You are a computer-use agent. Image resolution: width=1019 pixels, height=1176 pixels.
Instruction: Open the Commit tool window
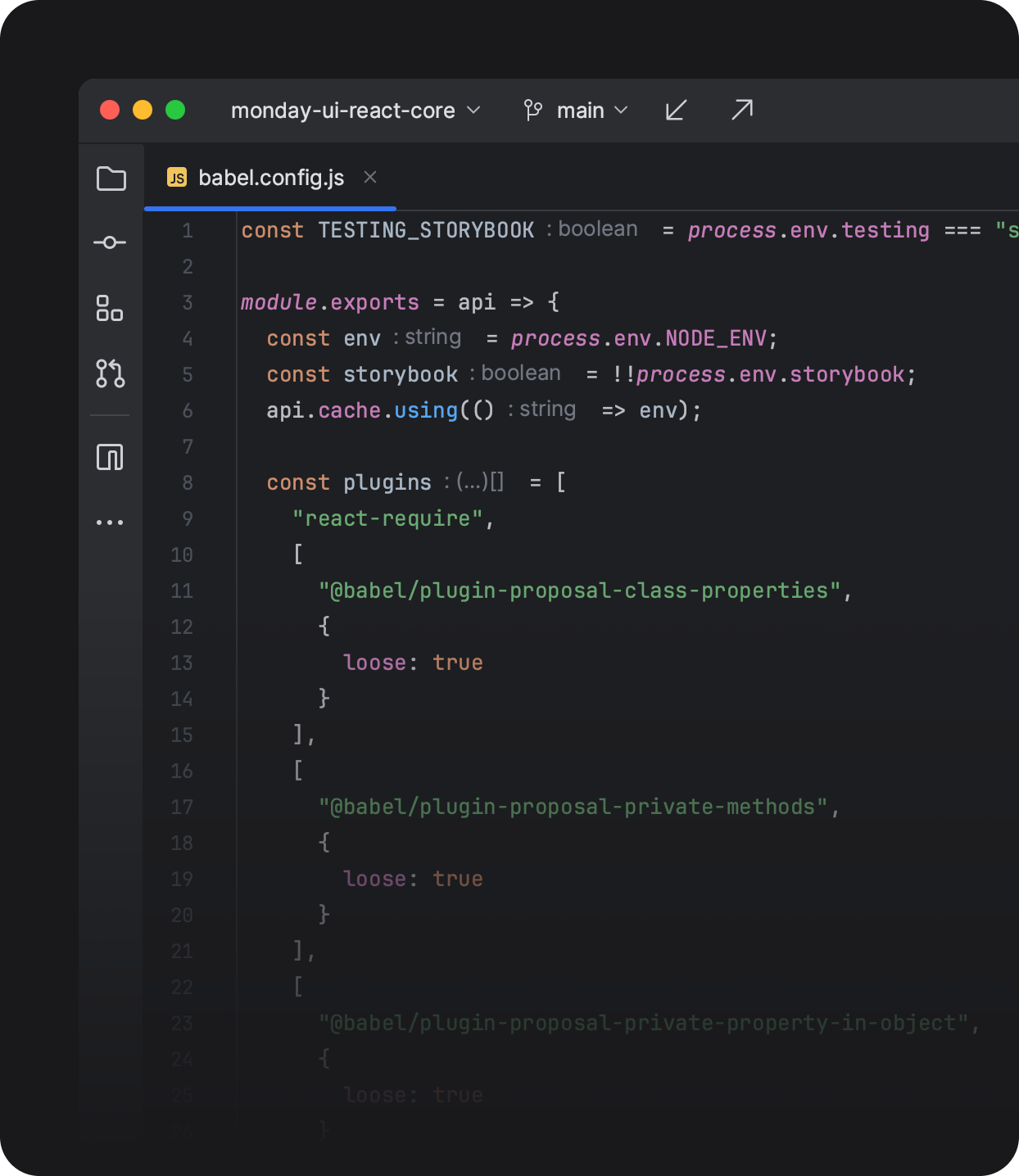(110, 242)
